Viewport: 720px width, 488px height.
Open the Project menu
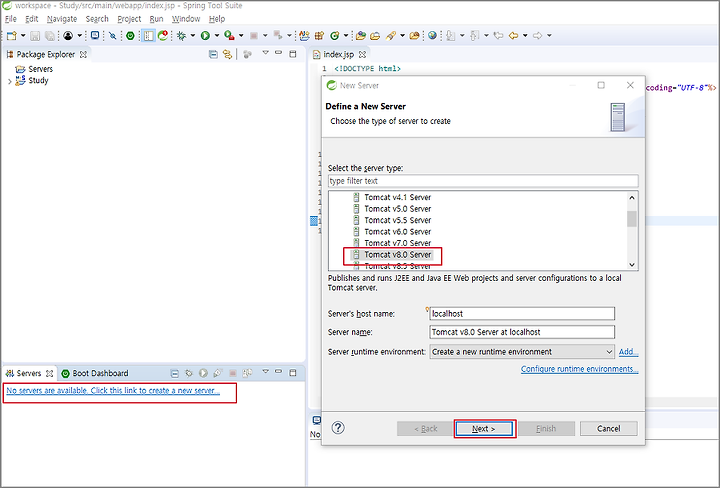129,19
